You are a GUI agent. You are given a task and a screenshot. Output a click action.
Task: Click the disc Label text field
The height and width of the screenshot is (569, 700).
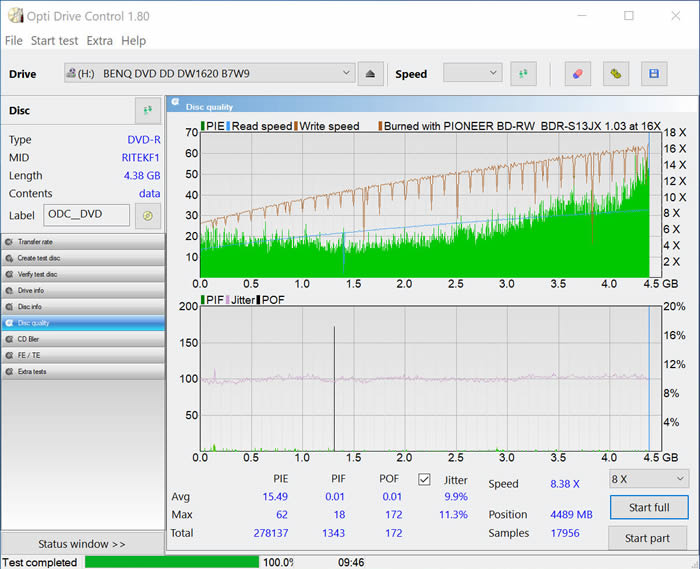coord(86,215)
